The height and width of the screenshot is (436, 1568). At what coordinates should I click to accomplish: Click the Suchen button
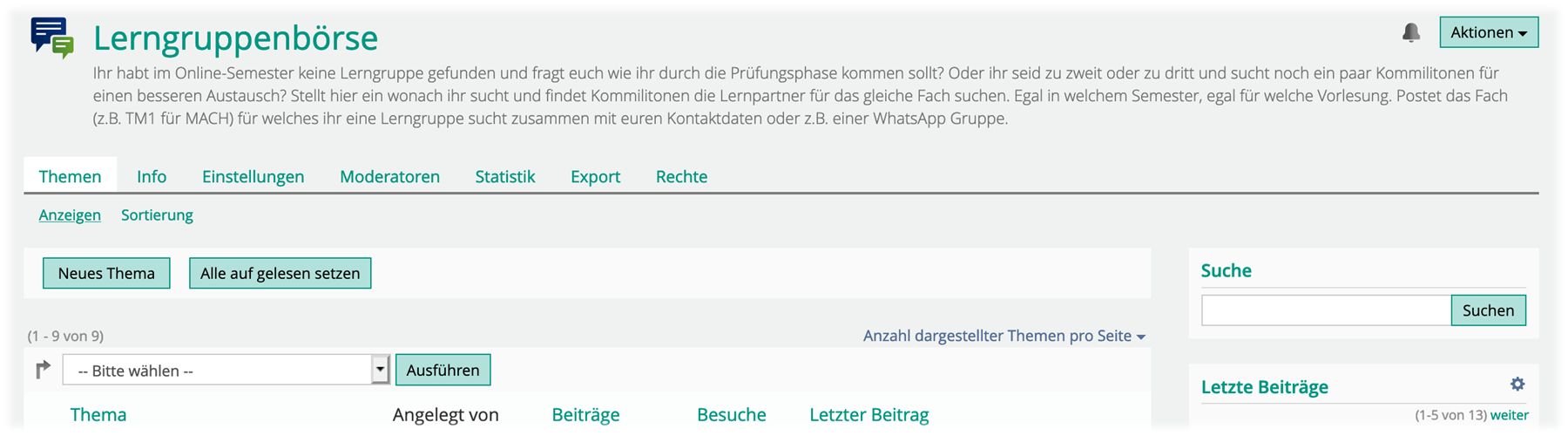tap(1488, 310)
